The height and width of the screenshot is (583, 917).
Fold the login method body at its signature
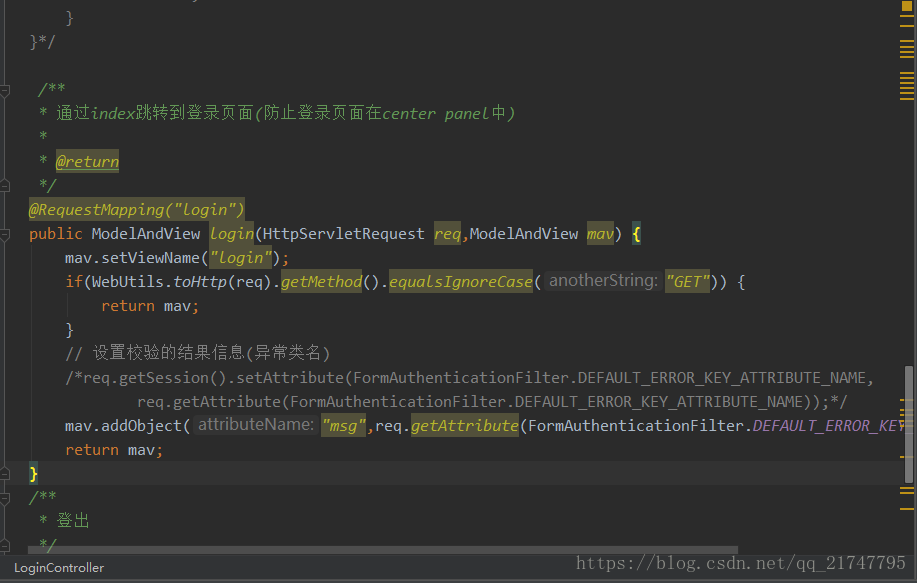[x=6, y=234]
